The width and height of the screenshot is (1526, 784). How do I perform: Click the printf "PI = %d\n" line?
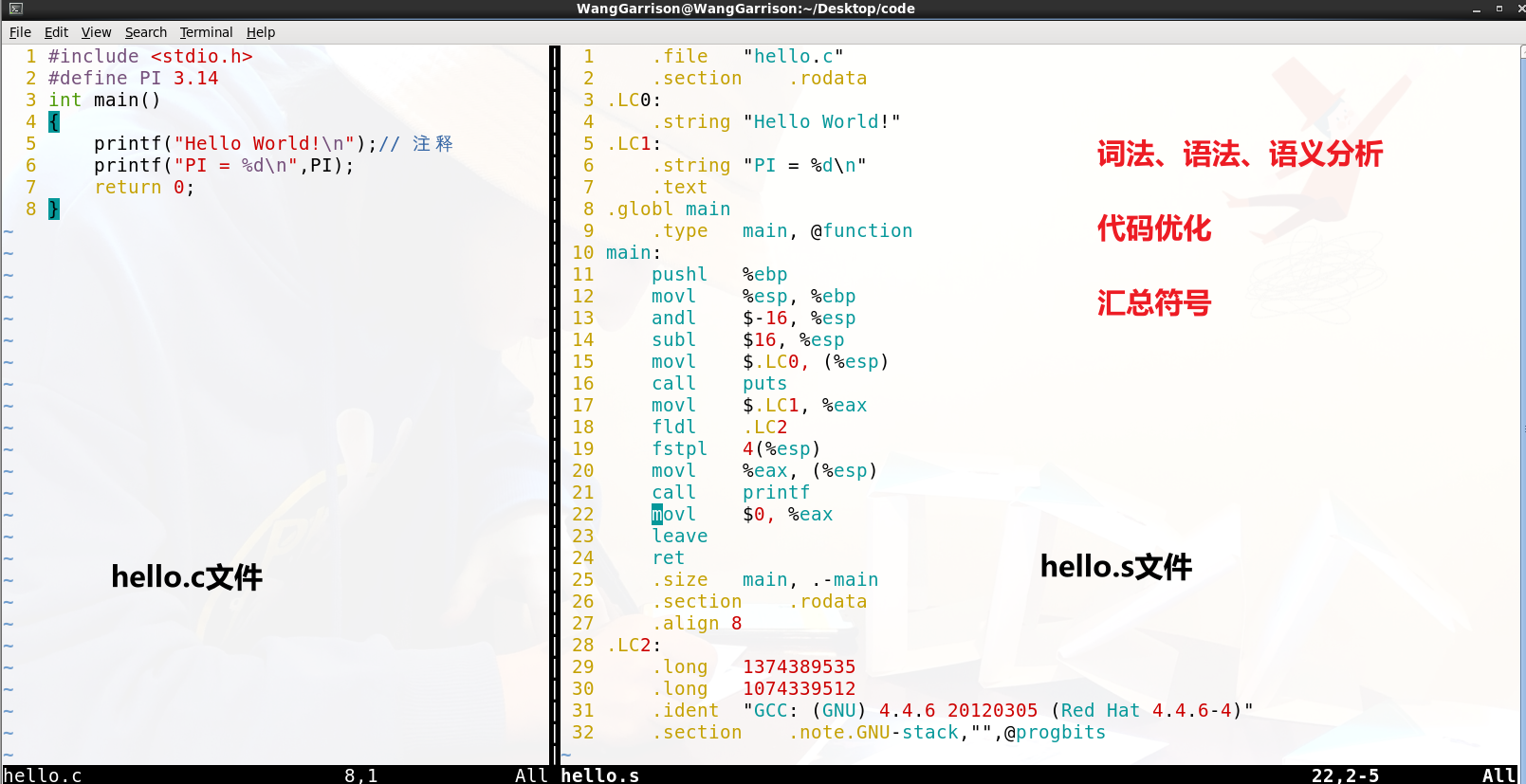[x=224, y=165]
